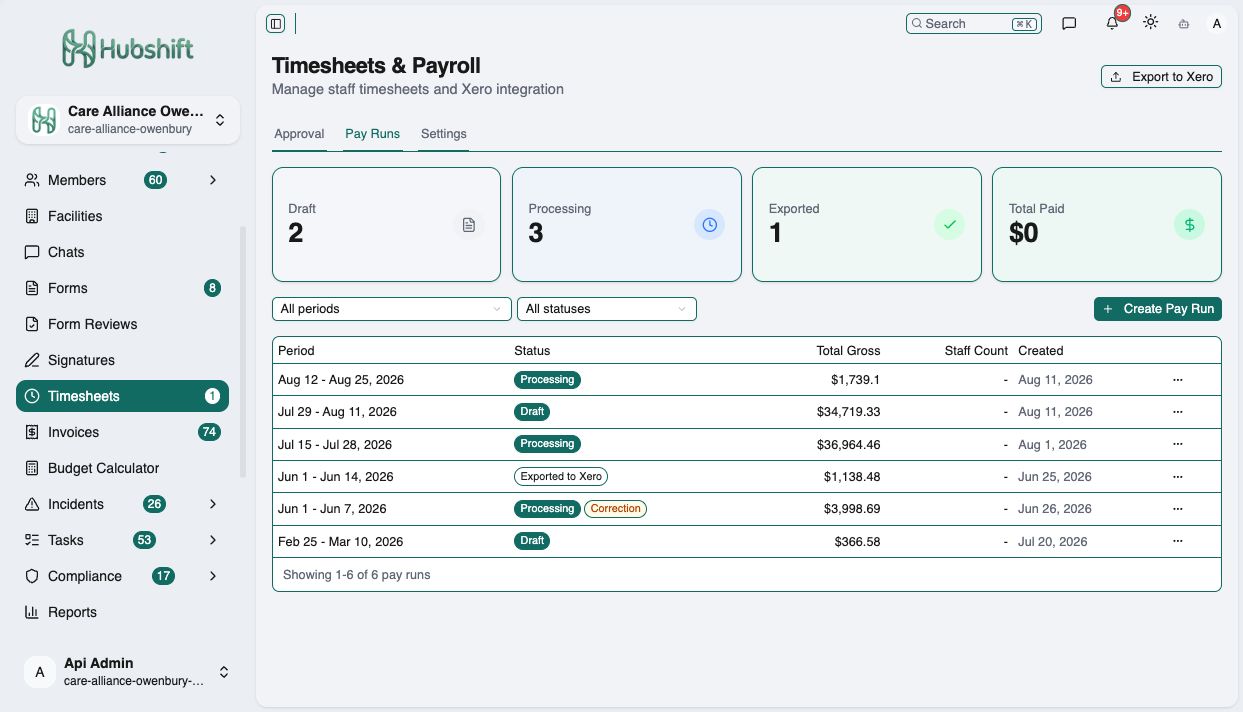Switch to the Settings tab

point(443,134)
